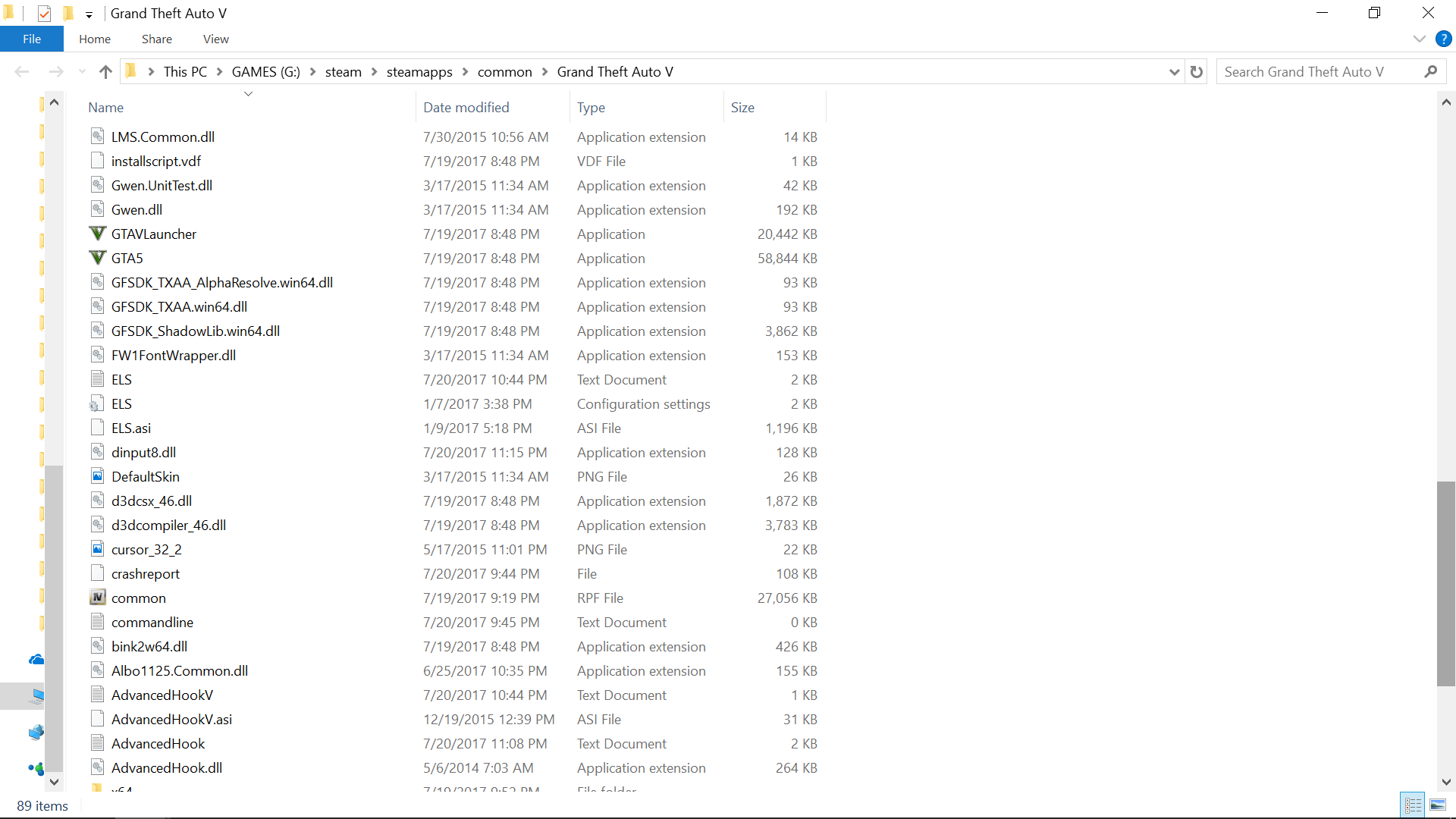Click the Properties quick access checkmark icon
The height and width of the screenshot is (819, 1456).
point(44,14)
